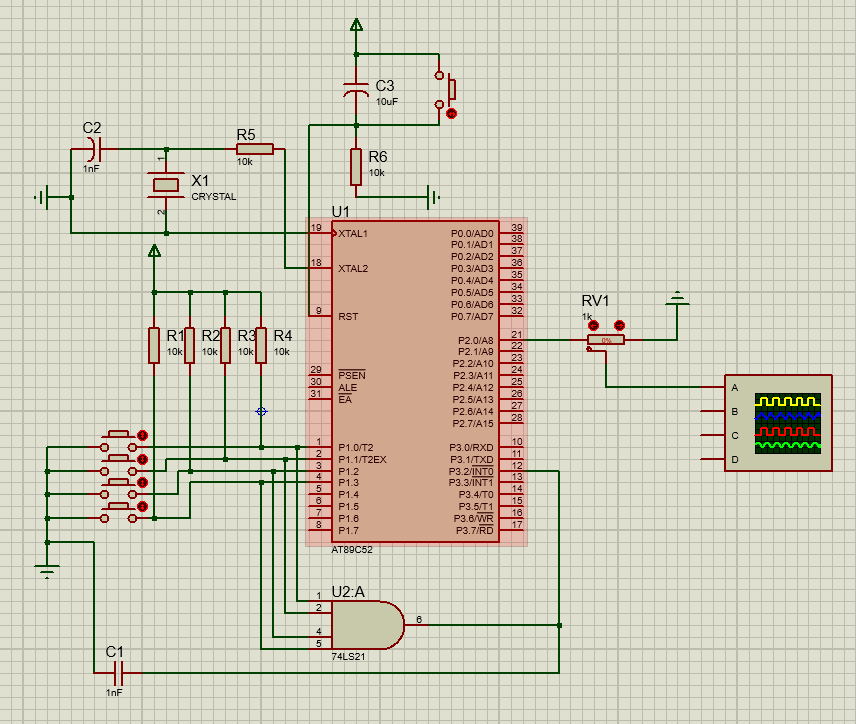Screen dimensions: 856x724
Task: Click the RV1 potentiometer 0% wiper body
Action: pyautogui.click(x=606, y=341)
